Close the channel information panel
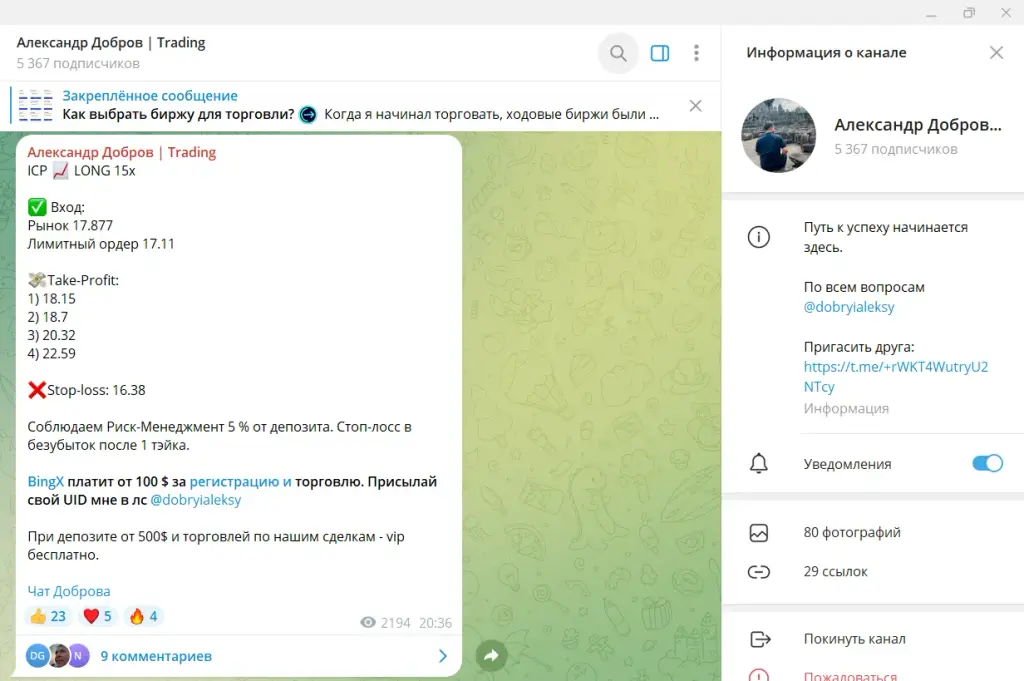This screenshot has width=1024, height=681. (996, 52)
